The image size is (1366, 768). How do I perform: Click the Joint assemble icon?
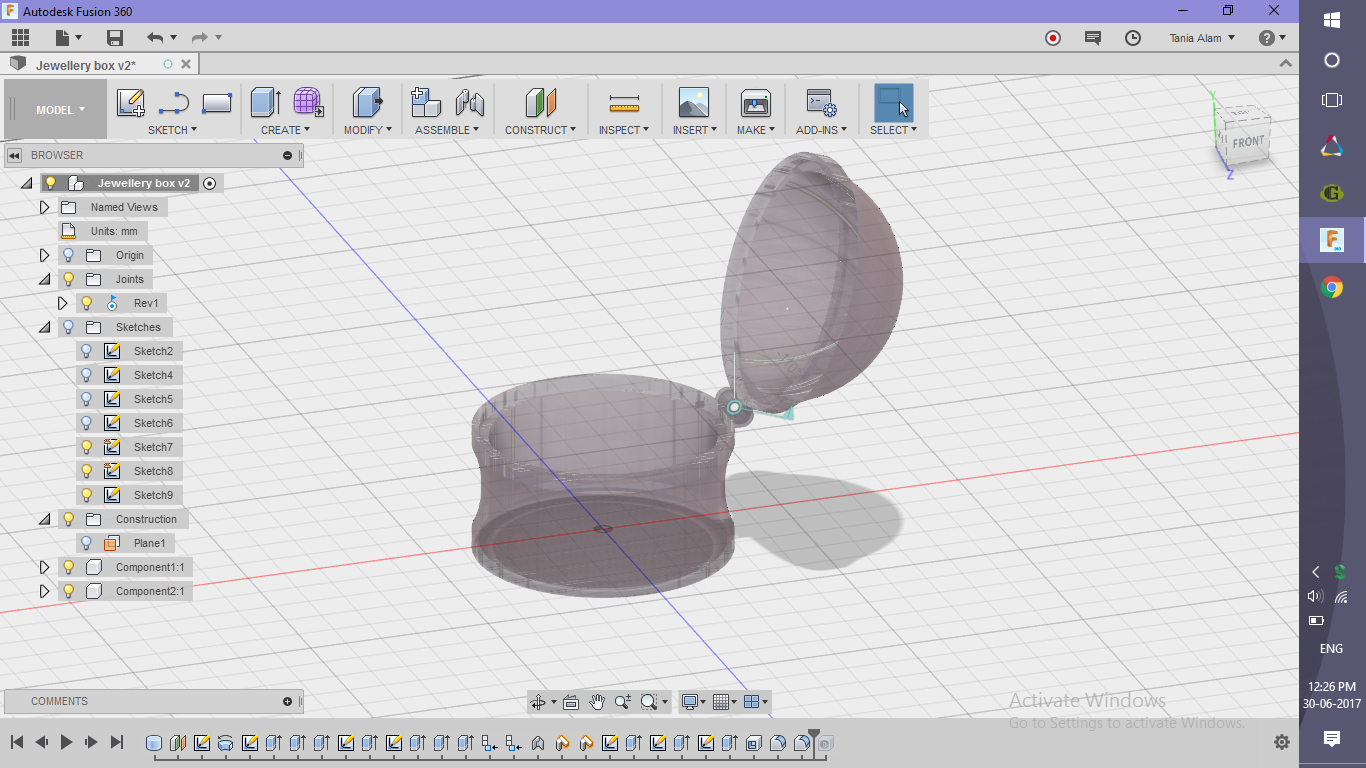pos(469,103)
